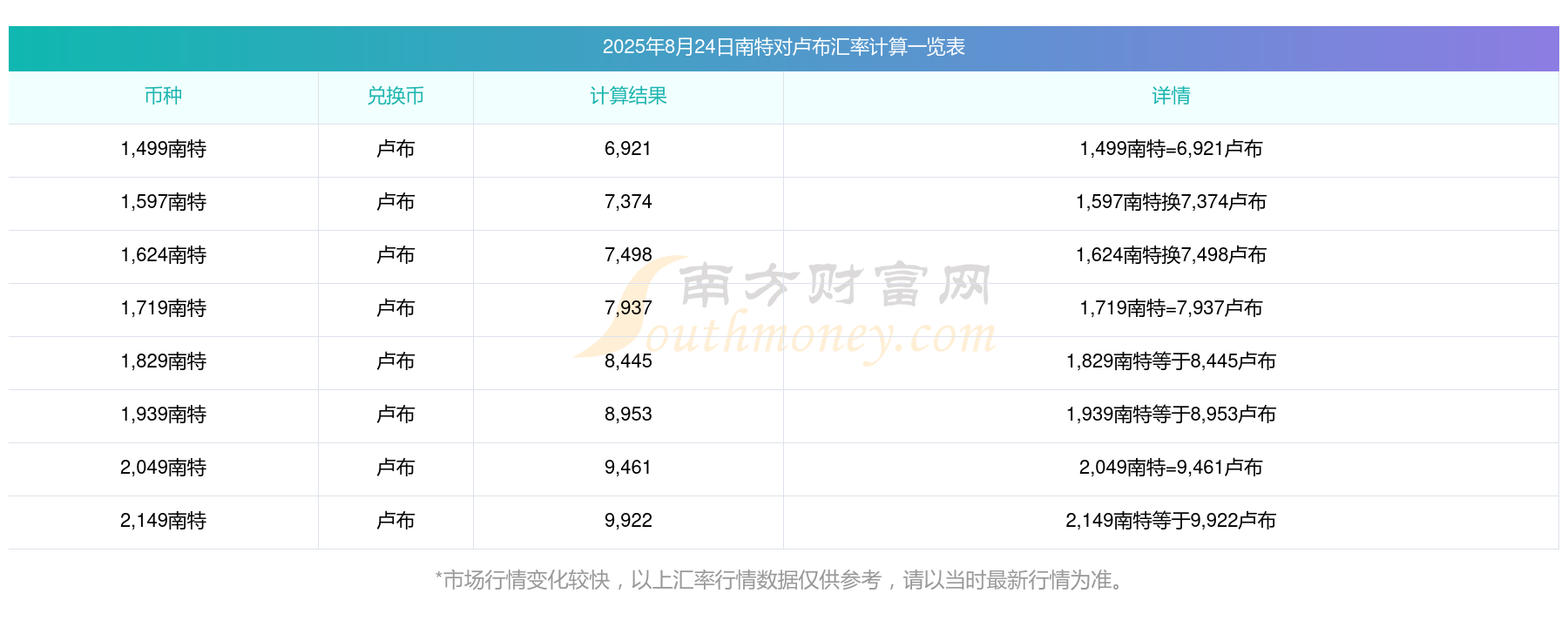This screenshot has height=627, width=1568.
Task: Click the result value 7,498
Action: [628, 255]
